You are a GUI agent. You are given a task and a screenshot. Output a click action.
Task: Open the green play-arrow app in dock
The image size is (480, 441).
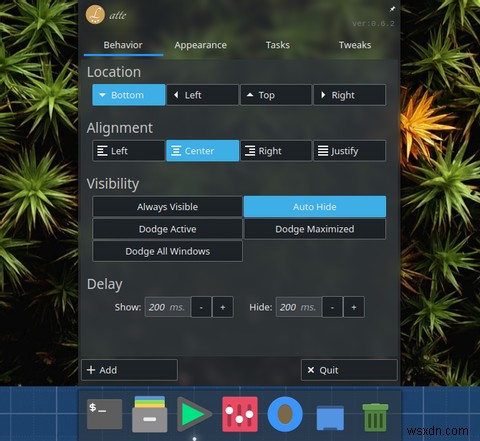click(194, 414)
